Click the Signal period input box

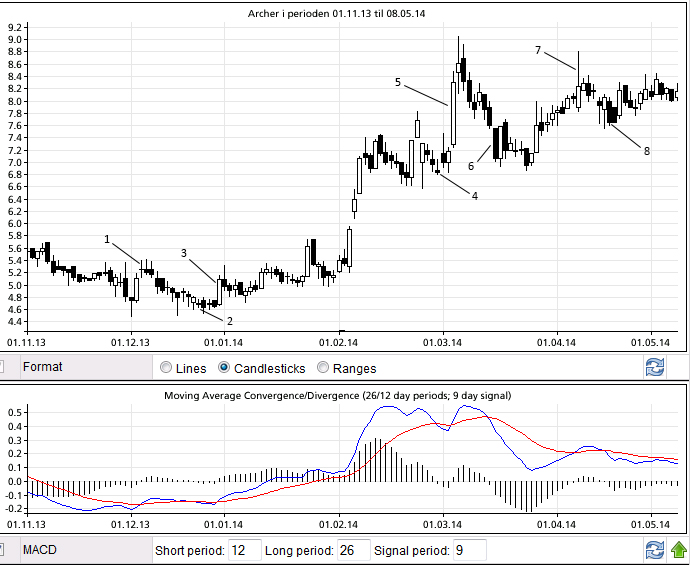(468, 550)
